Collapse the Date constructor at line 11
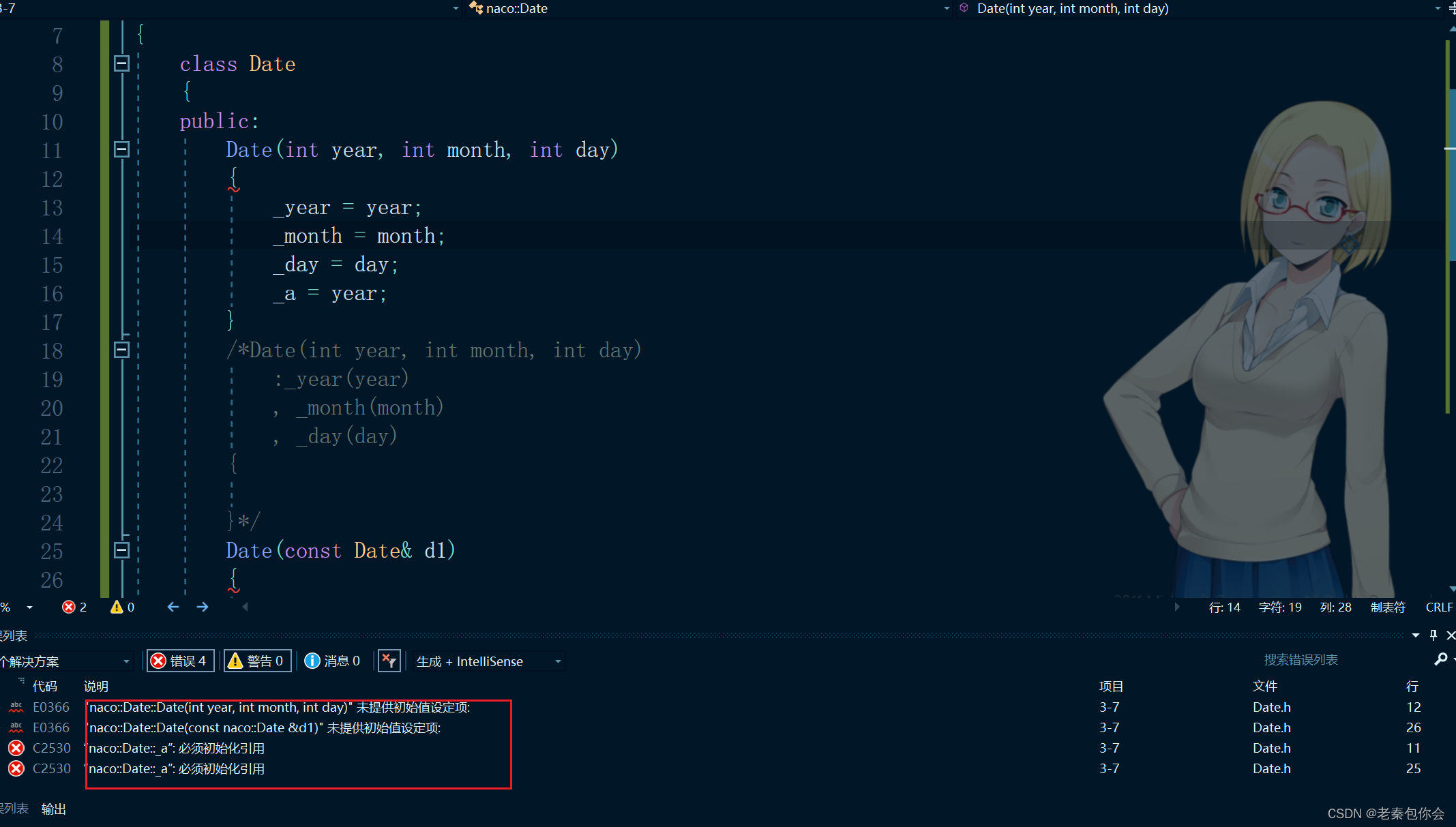The image size is (1456, 827). tap(121, 149)
